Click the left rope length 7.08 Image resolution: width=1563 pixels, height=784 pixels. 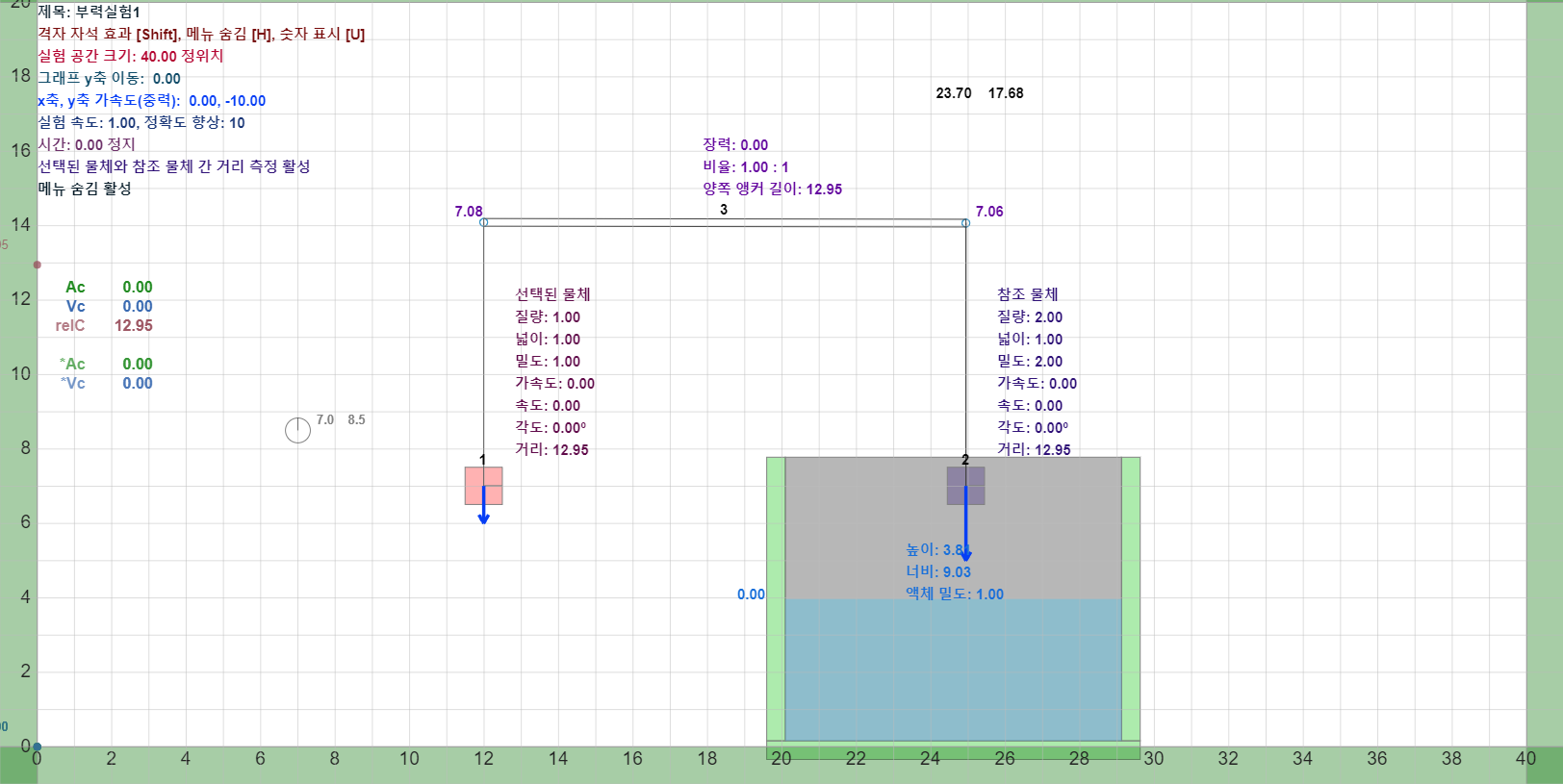pyautogui.click(x=469, y=211)
